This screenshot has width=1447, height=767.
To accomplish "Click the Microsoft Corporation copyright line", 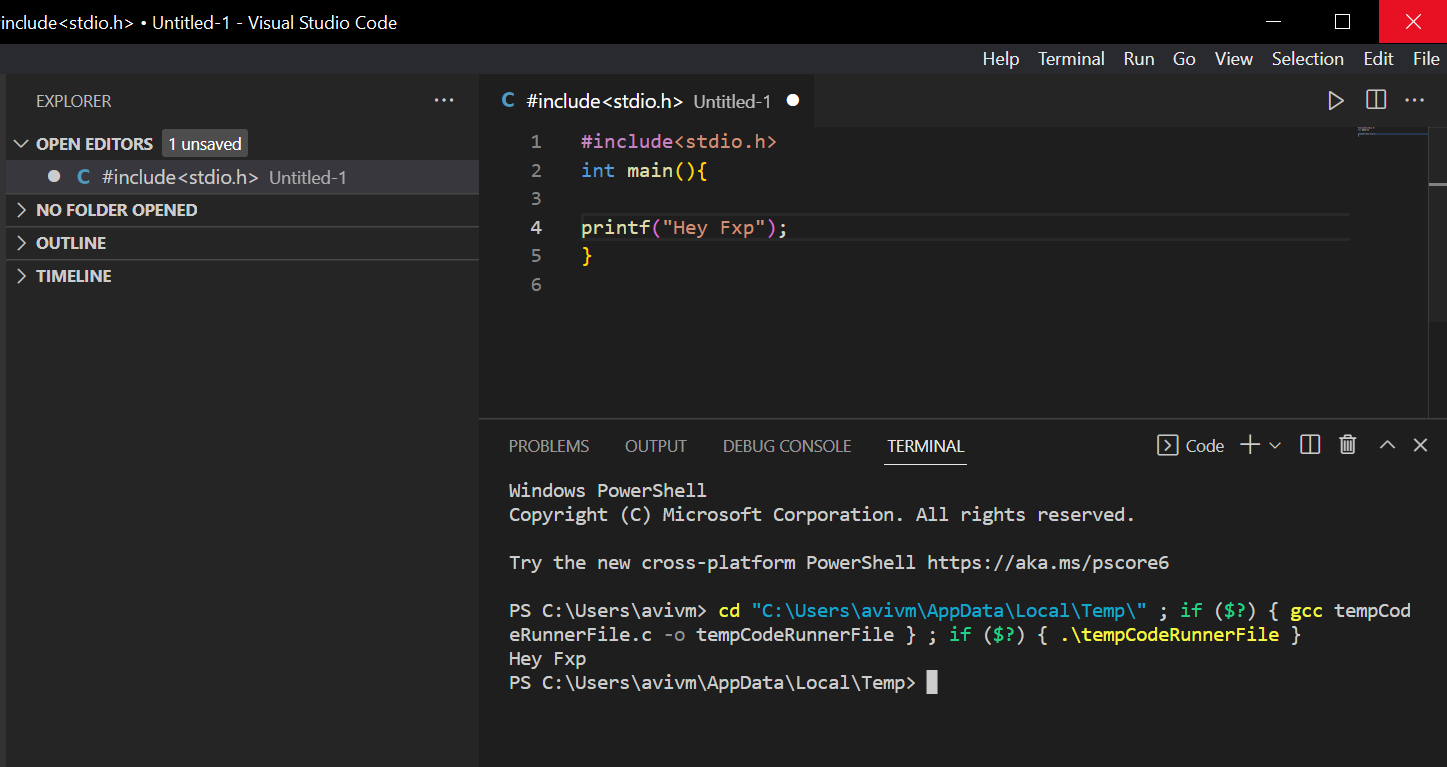I will [822, 515].
